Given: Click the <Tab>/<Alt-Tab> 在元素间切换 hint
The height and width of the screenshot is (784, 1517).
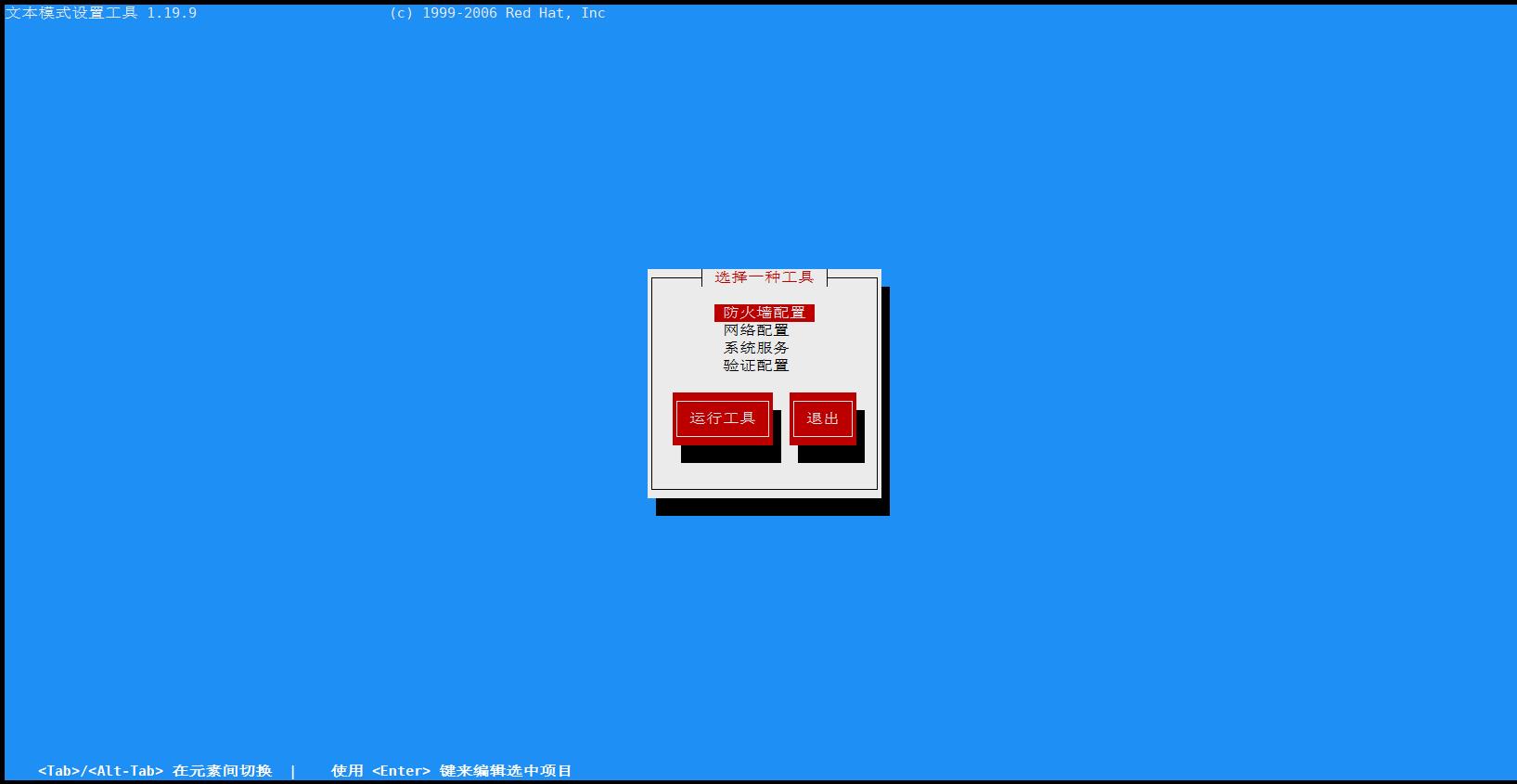Looking at the screenshot, I should click(155, 771).
